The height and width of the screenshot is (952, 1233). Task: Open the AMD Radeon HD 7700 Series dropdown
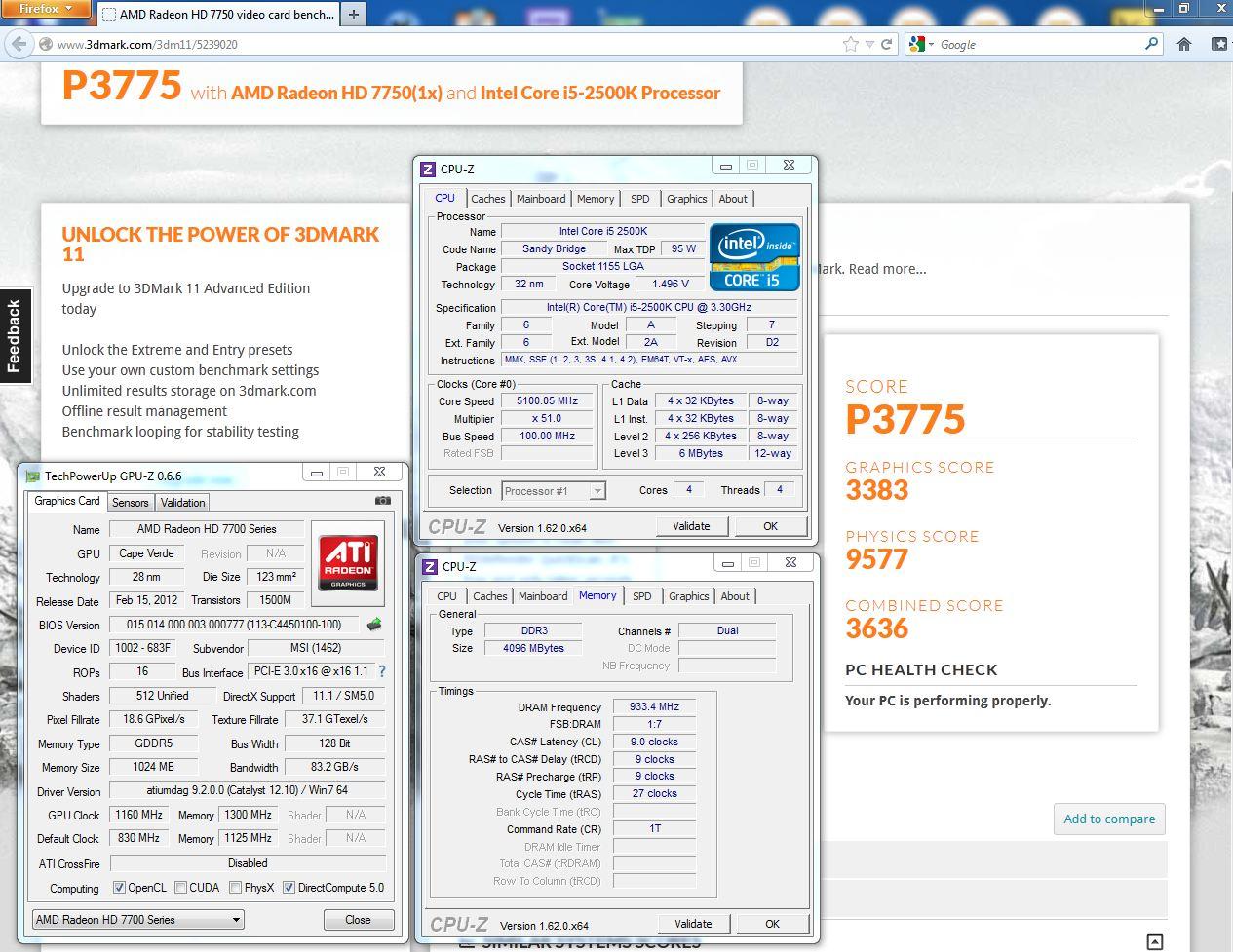(x=137, y=919)
